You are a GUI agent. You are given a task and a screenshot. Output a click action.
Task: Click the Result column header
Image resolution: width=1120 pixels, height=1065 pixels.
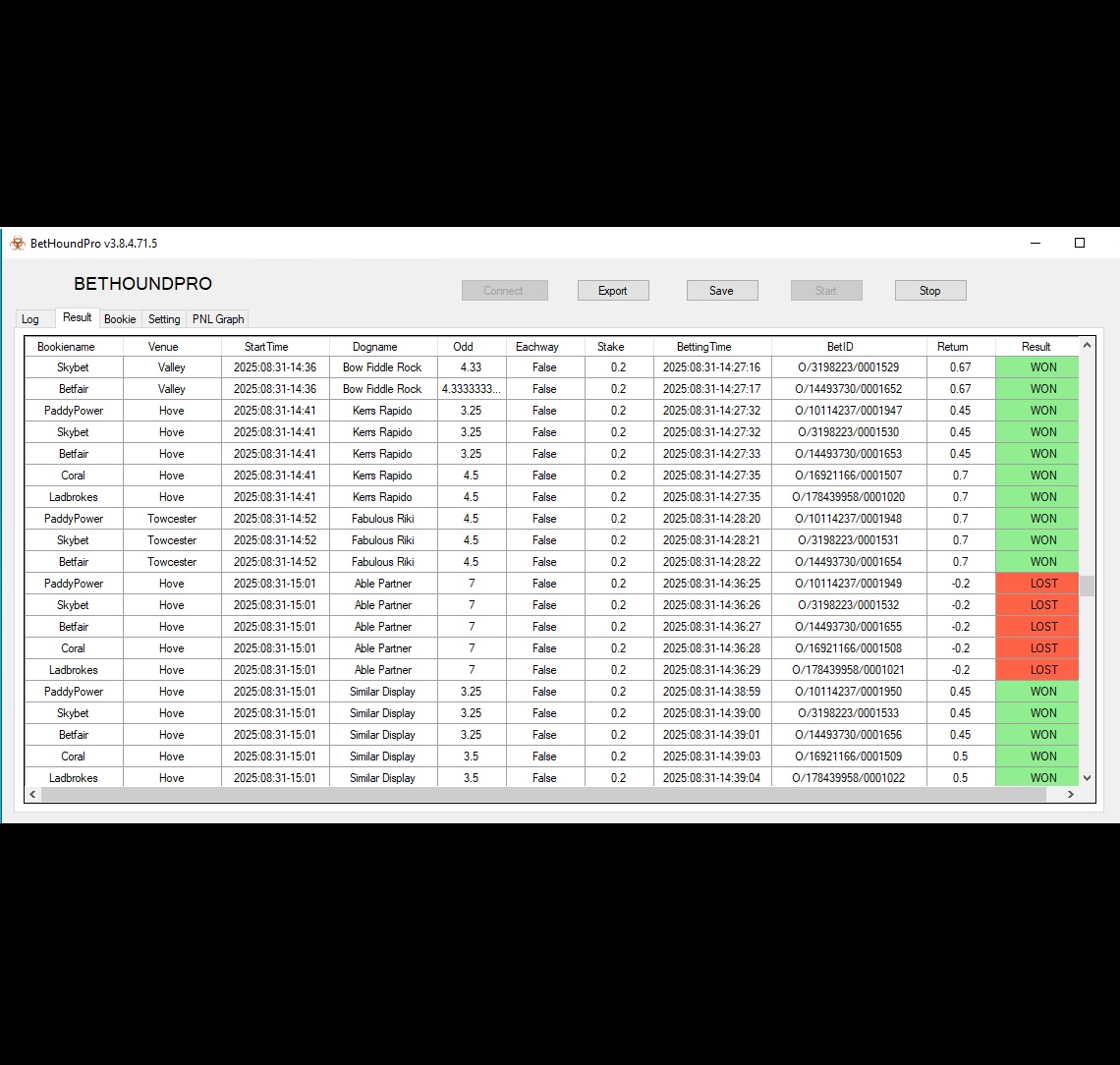(1036, 347)
